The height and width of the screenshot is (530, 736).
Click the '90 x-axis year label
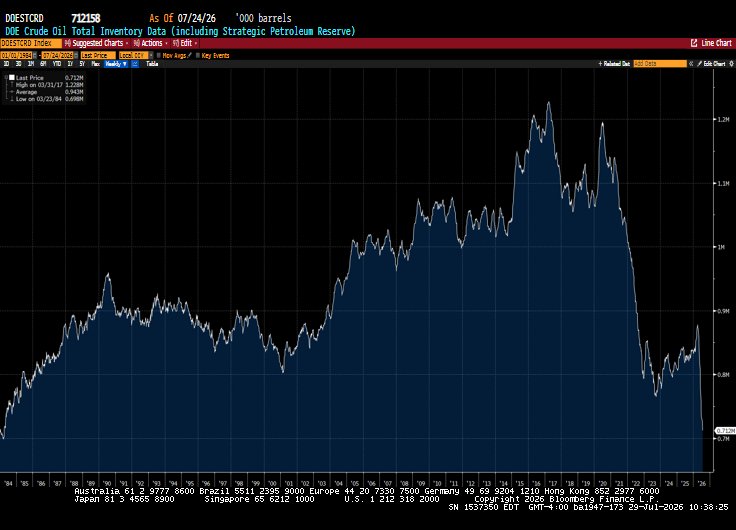[107, 483]
